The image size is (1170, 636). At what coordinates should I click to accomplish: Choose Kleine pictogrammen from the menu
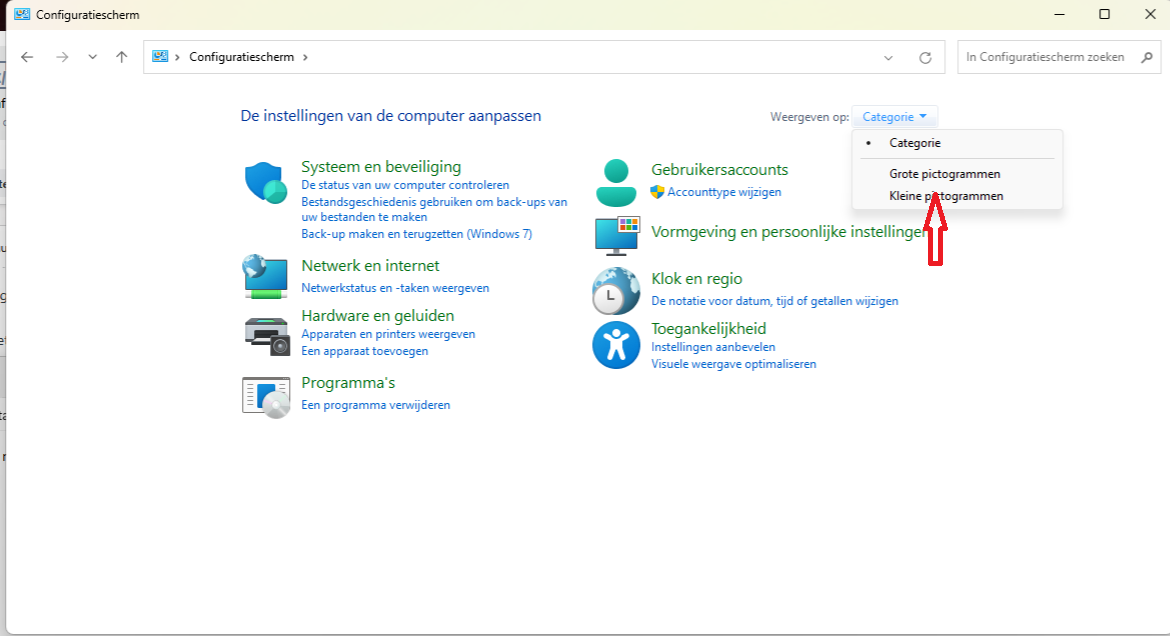(945, 196)
